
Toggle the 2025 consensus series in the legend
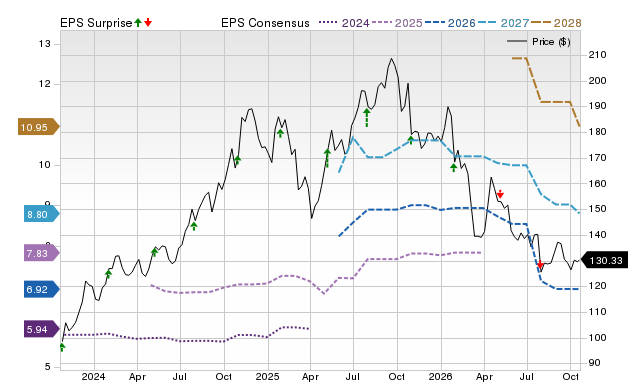397,23
